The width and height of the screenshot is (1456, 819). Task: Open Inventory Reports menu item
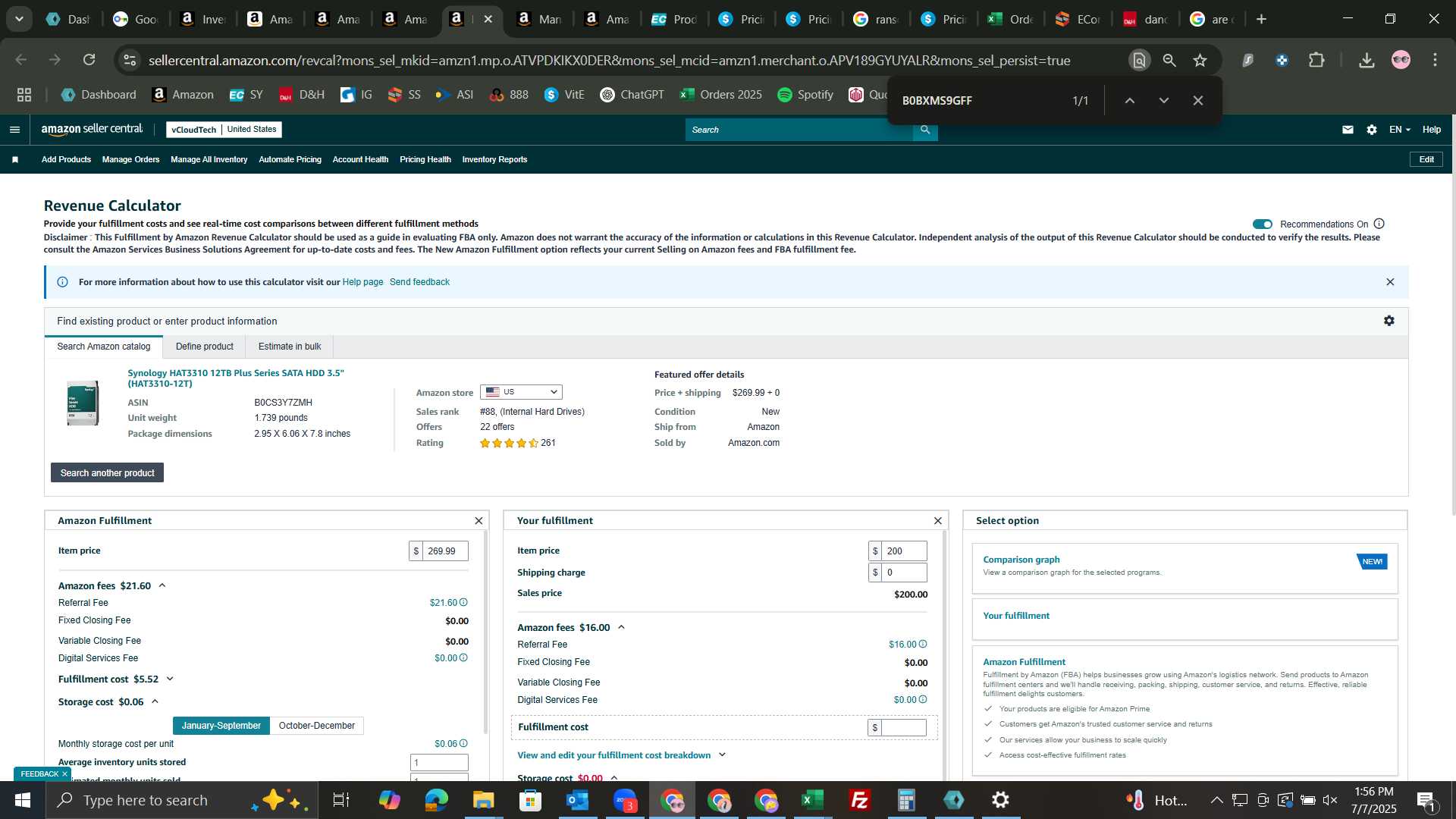coord(494,160)
